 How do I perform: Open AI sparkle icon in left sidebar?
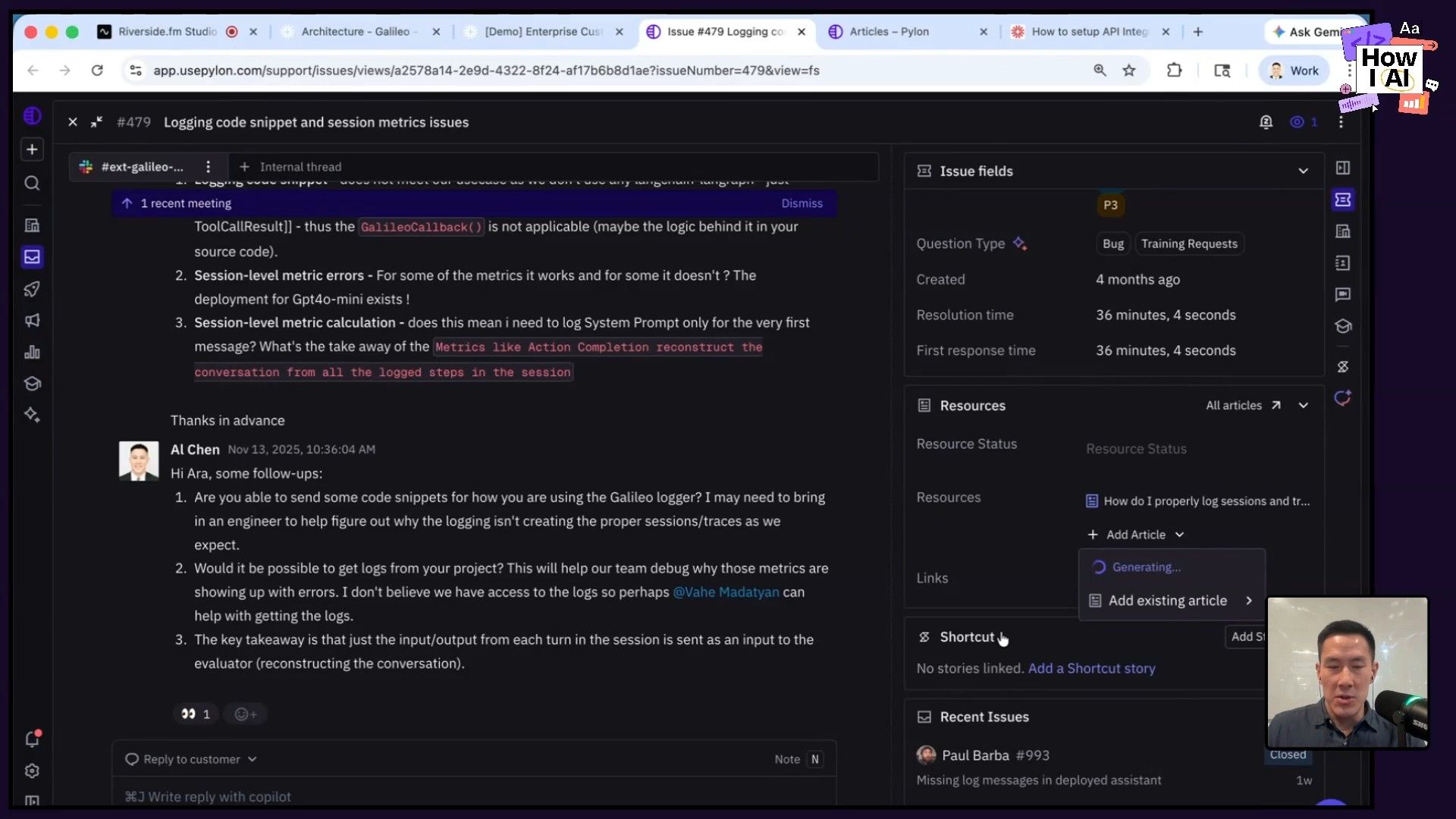pos(32,415)
